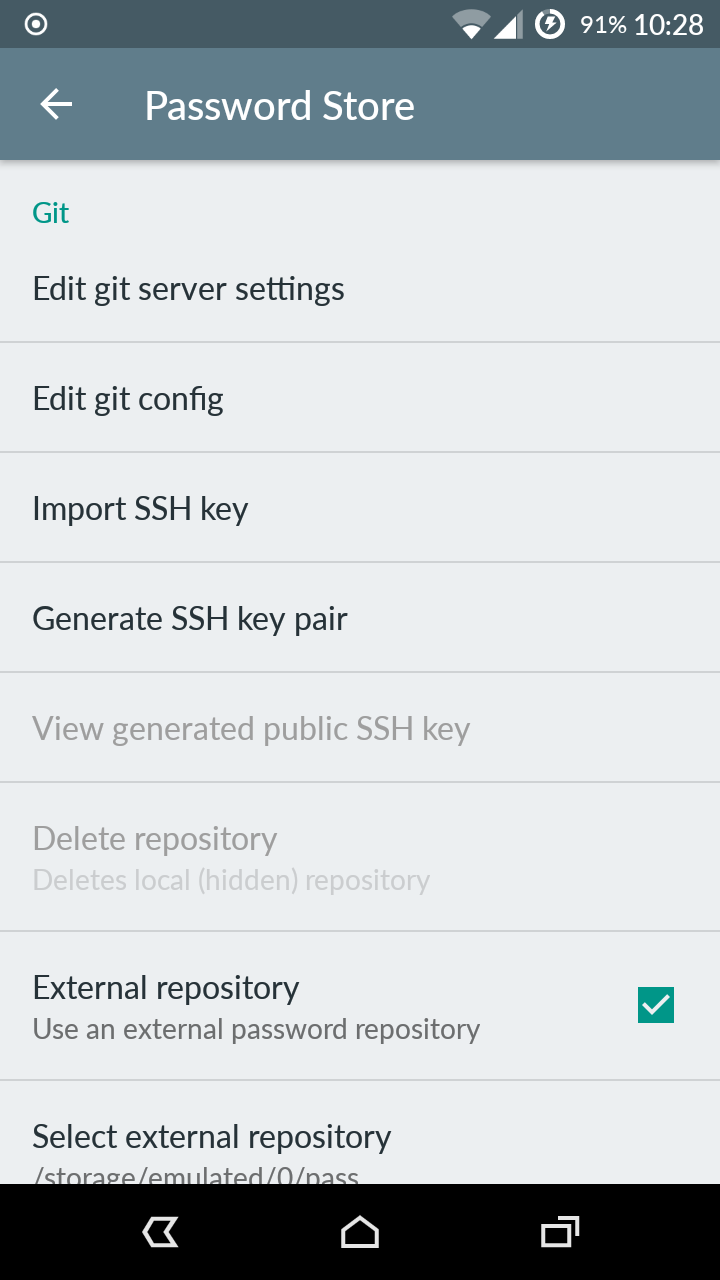This screenshot has width=720, height=1280.
Task: Open the recent apps overview button
Action: tap(560, 1232)
